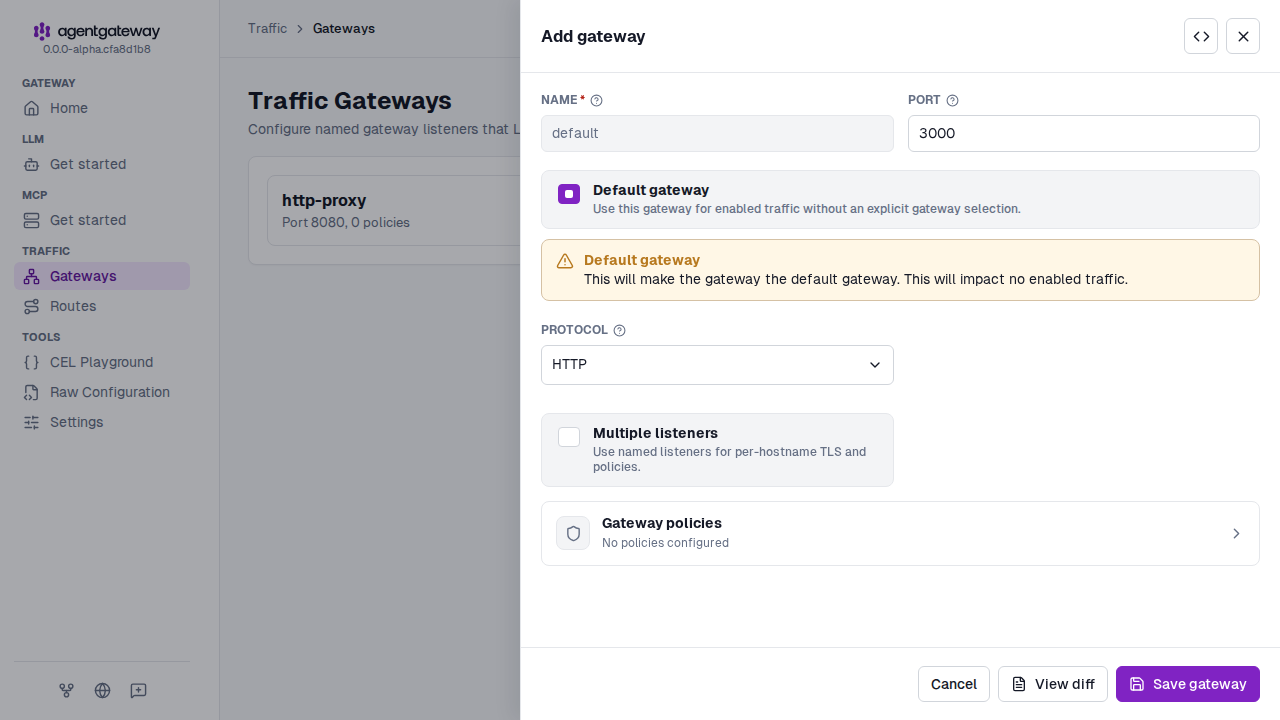Open Raw Configuration in the sidebar
The image size is (1280, 720).
point(102,392)
